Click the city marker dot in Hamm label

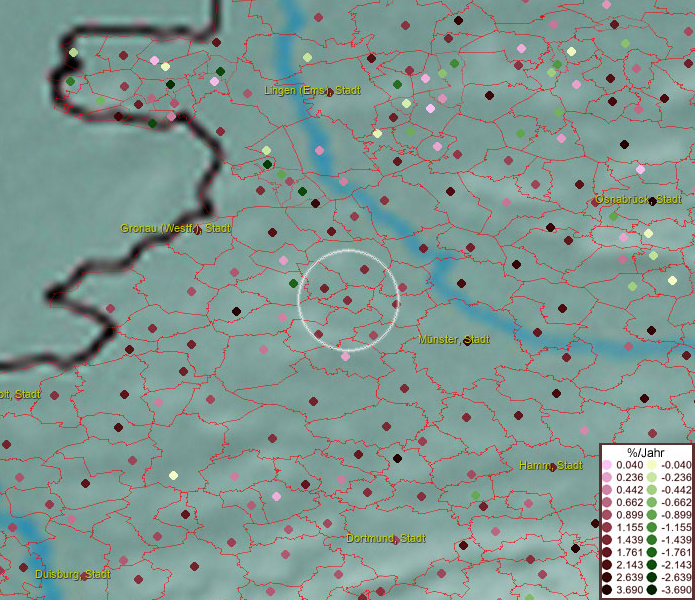pyautogui.click(x=552, y=468)
